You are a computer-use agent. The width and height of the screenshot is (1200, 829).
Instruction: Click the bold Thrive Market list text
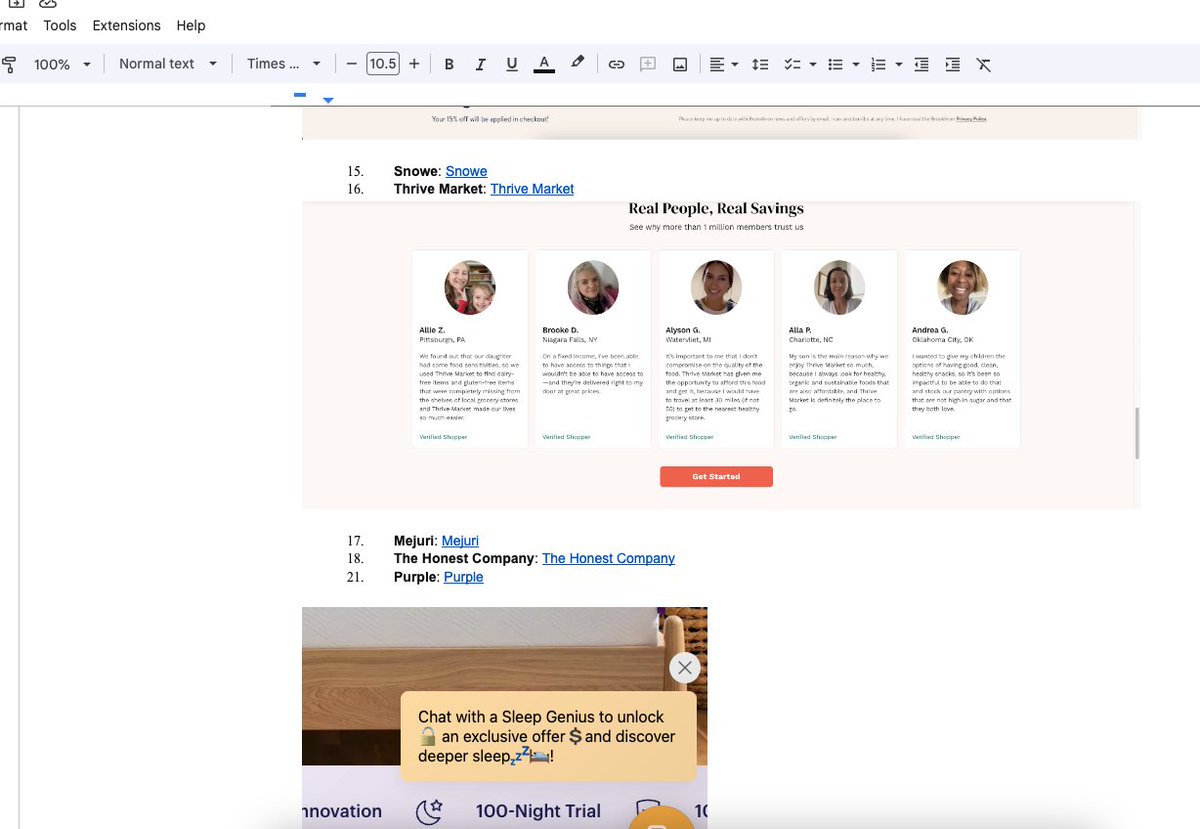[439, 189]
